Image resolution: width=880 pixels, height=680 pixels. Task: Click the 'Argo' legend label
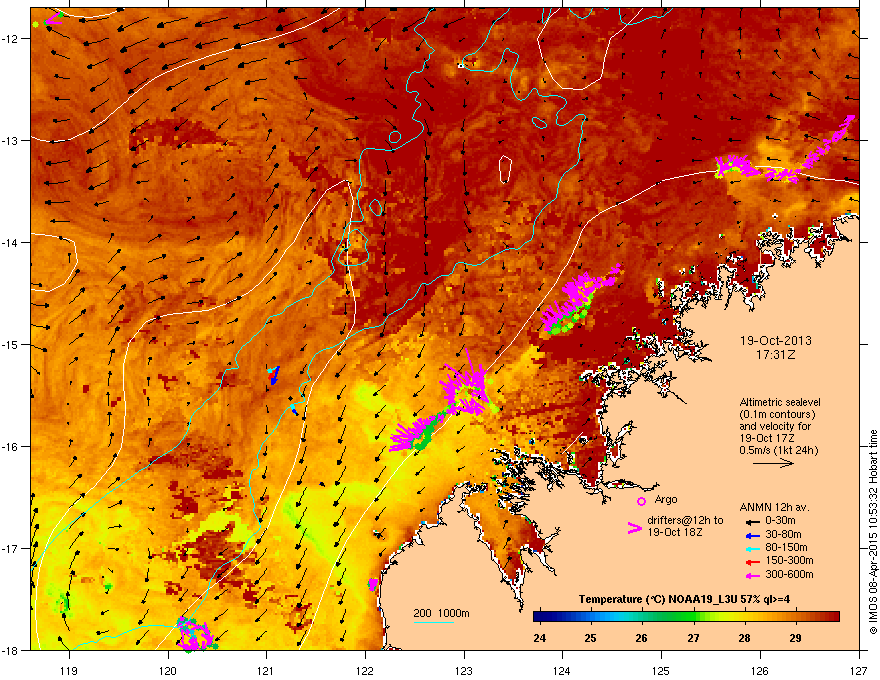pos(666,499)
